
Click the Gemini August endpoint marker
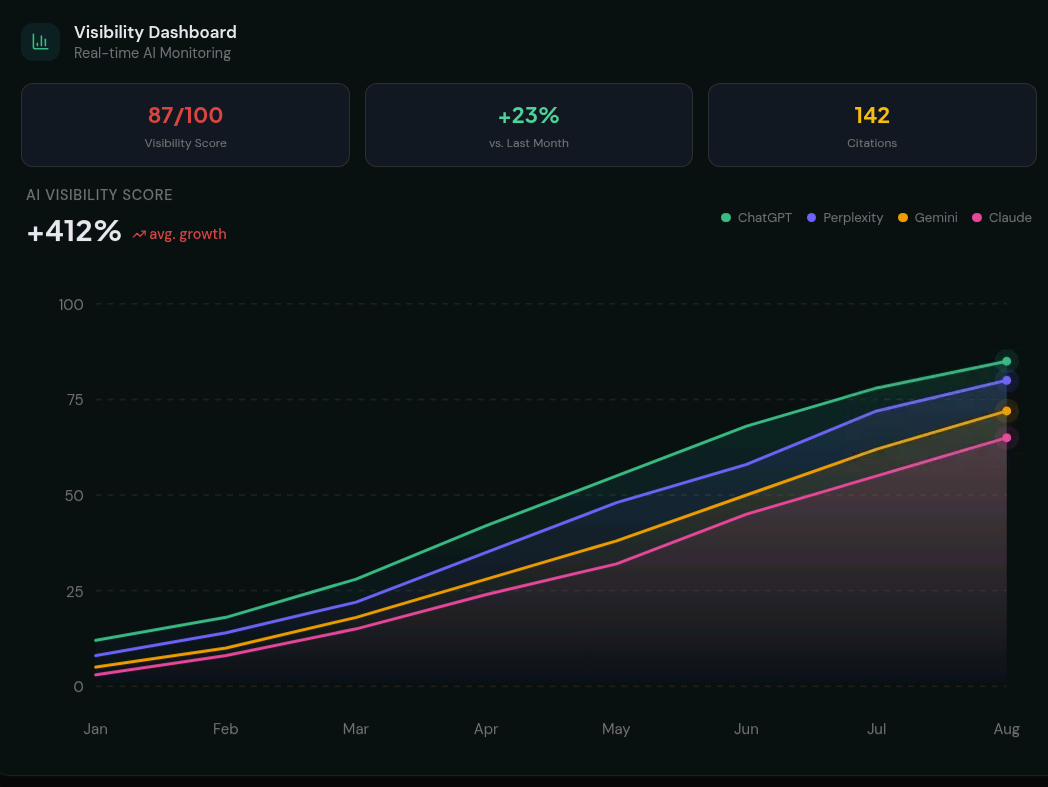click(x=1007, y=411)
